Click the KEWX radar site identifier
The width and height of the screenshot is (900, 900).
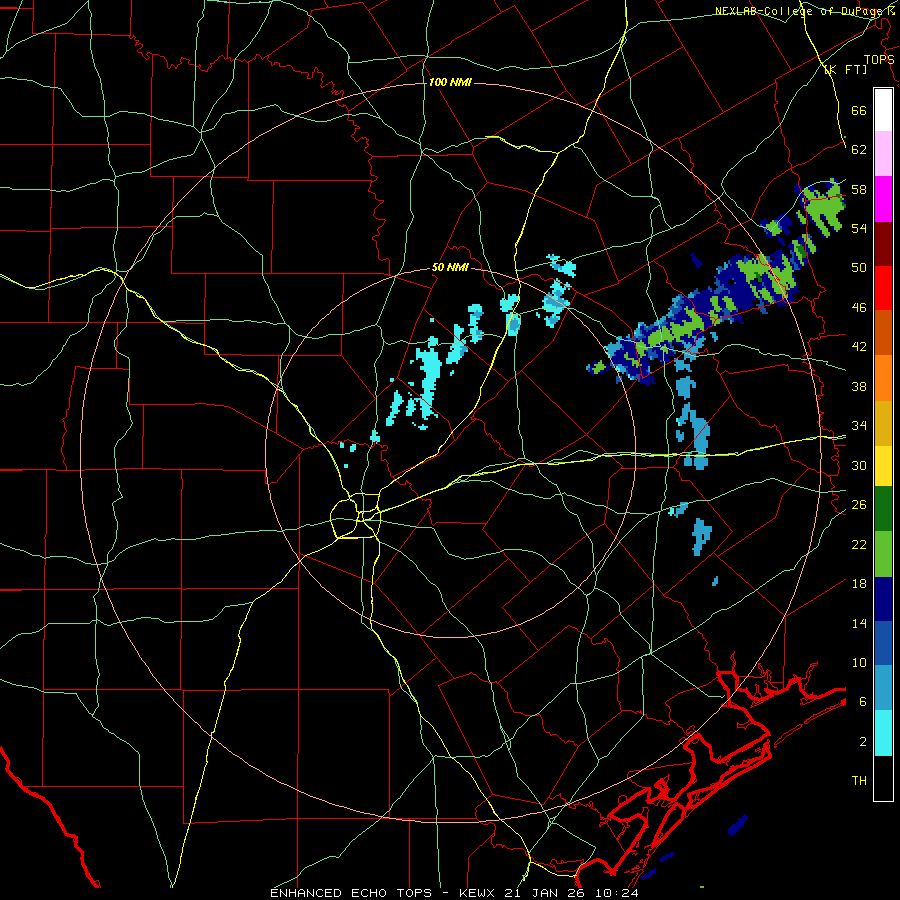479,893
